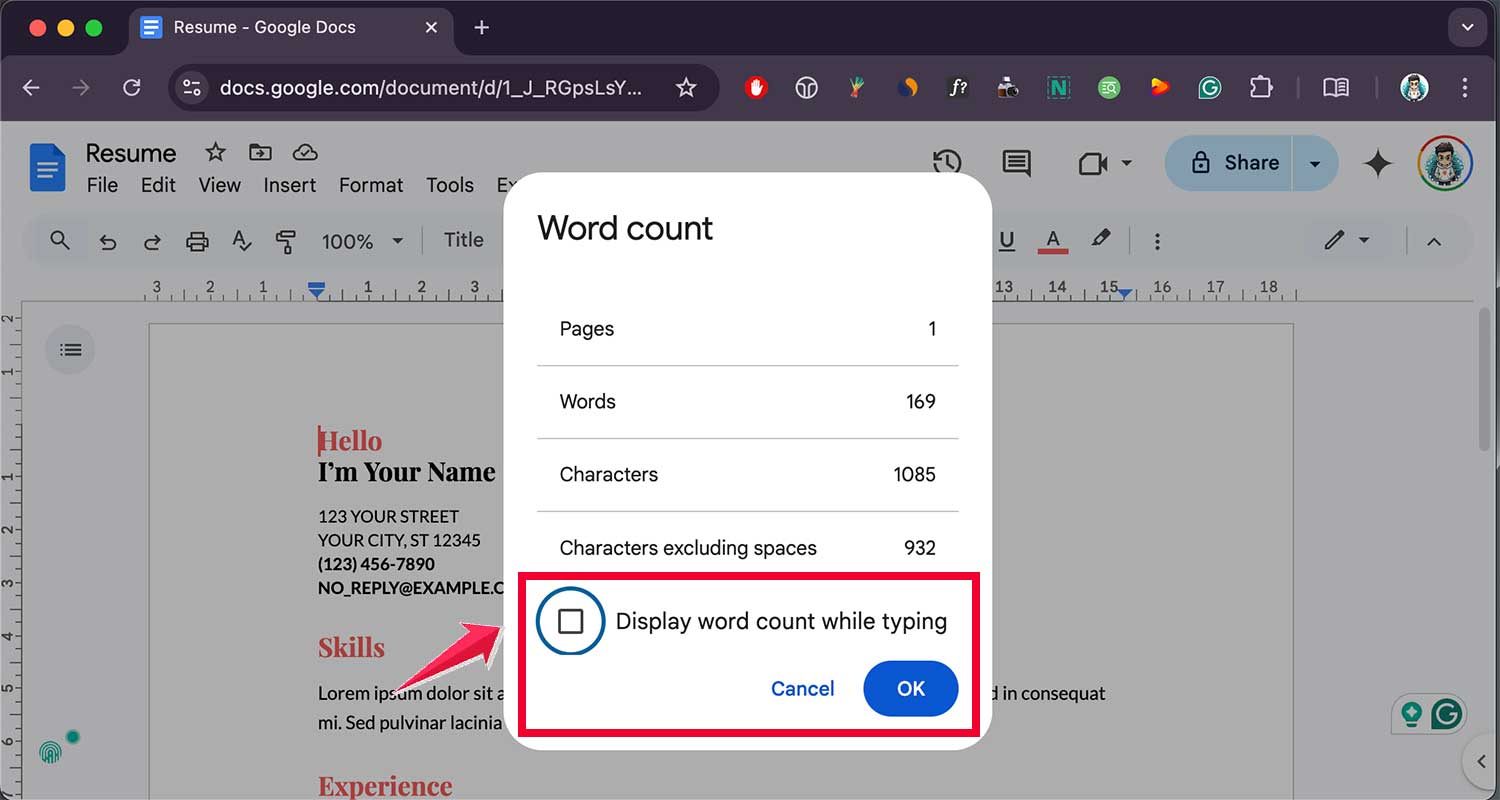The width and height of the screenshot is (1500, 800).
Task: Open the Tools menu
Action: (x=449, y=185)
